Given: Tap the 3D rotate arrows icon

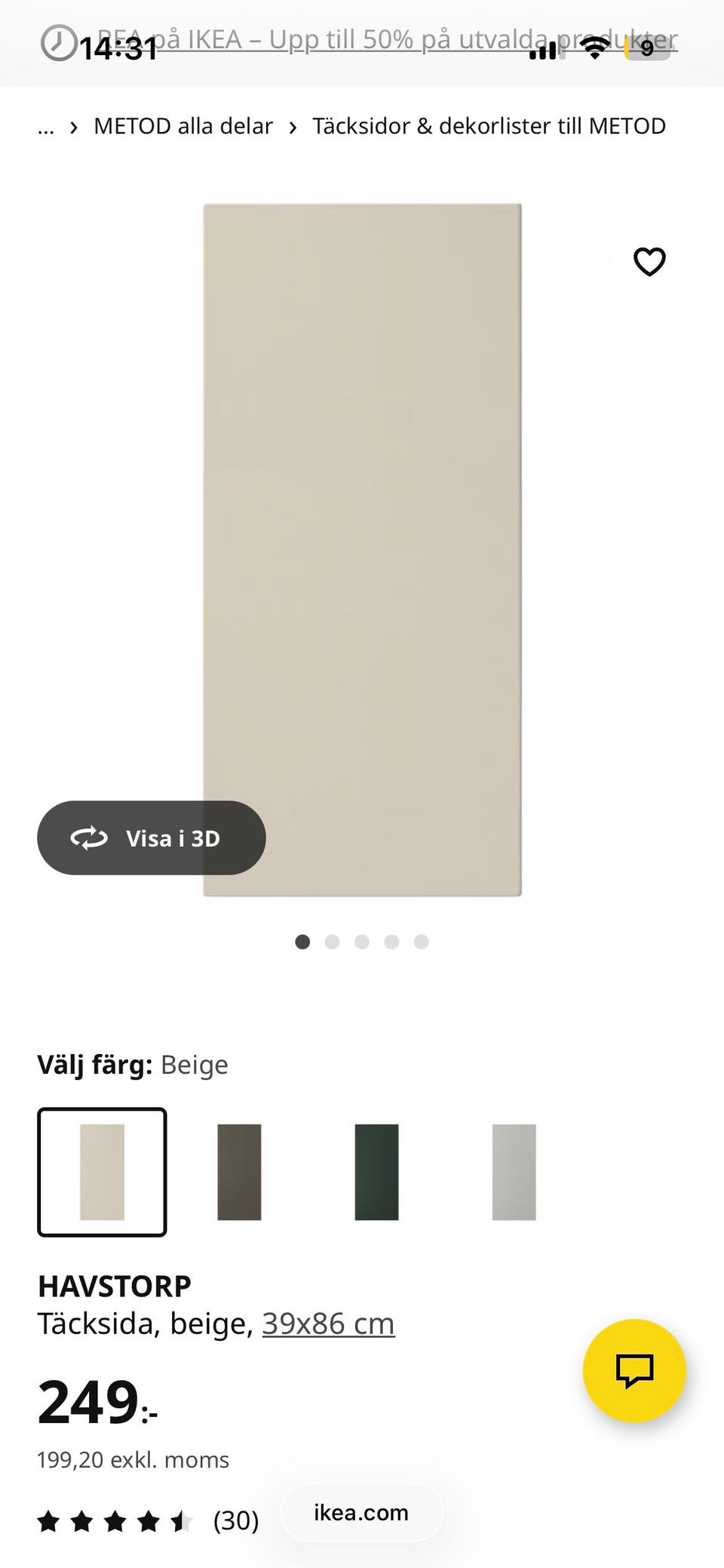Looking at the screenshot, I should (89, 838).
